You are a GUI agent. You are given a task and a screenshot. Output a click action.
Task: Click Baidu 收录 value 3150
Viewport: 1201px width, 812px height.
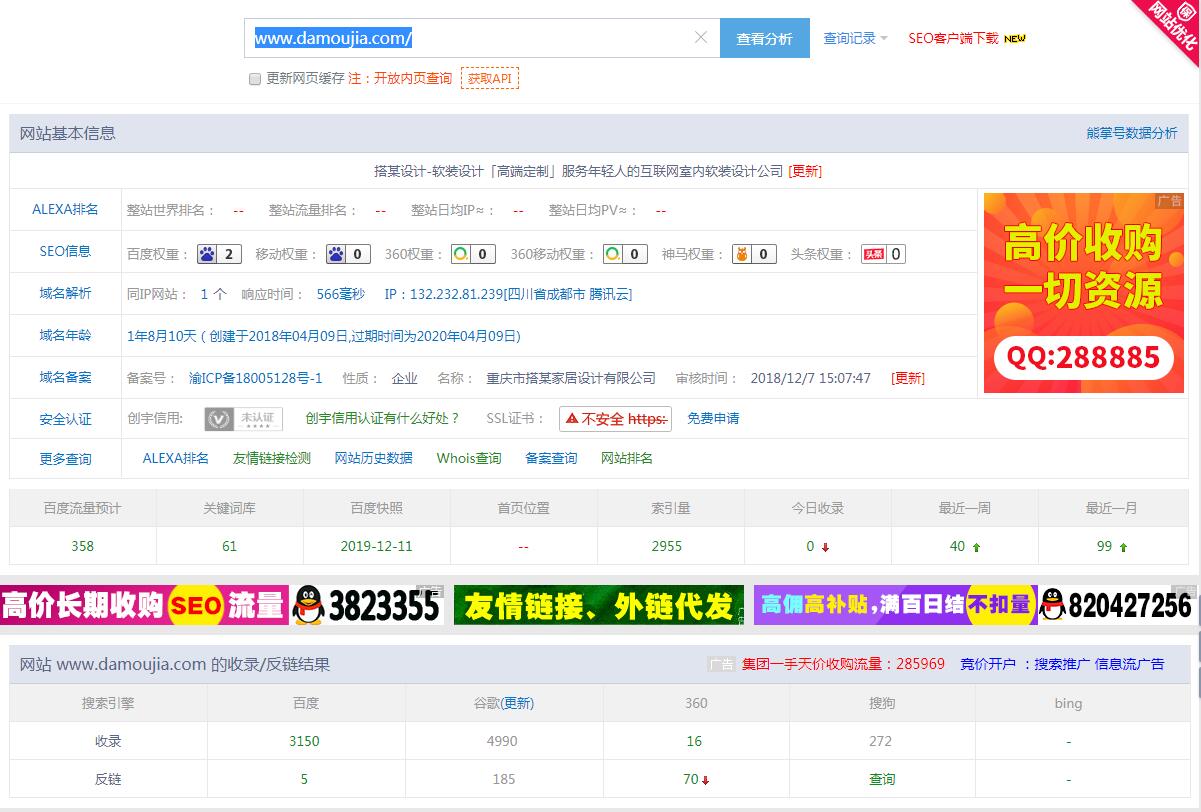click(x=305, y=741)
